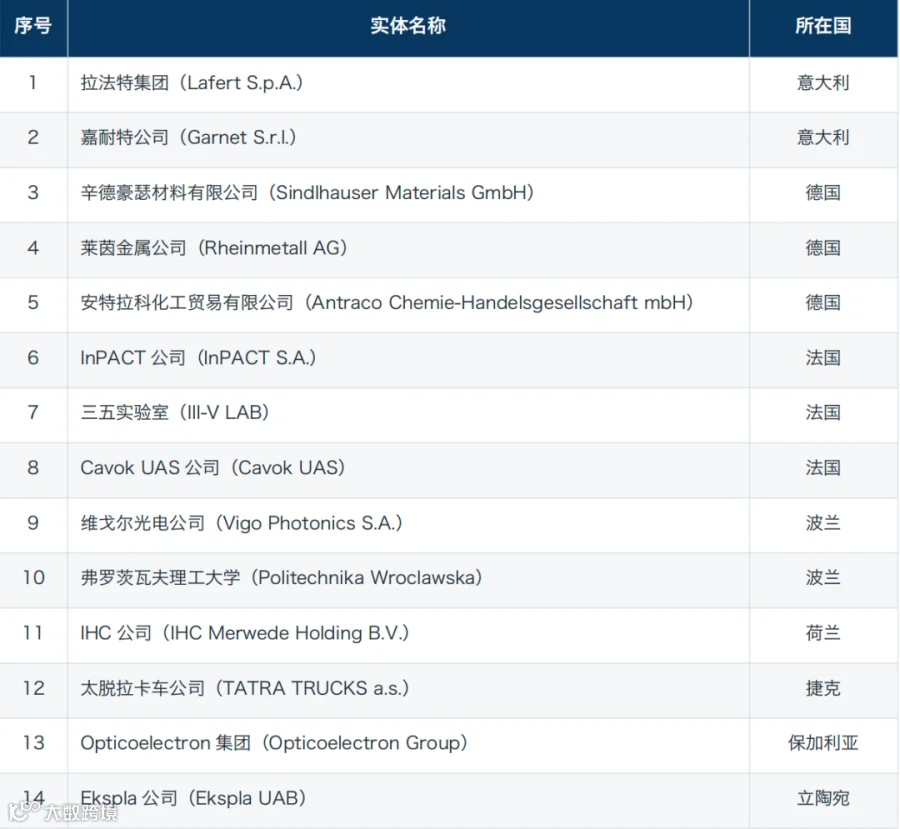Image resolution: width=900 pixels, height=829 pixels.
Task: Click 德国 in the Rheinmetall AG row
Action: tap(823, 248)
